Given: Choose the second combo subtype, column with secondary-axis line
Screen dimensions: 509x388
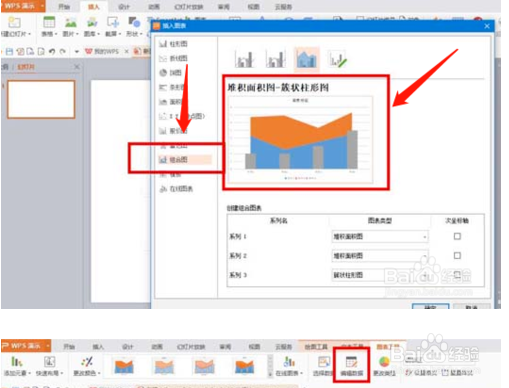Looking at the screenshot, I should (276, 60).
